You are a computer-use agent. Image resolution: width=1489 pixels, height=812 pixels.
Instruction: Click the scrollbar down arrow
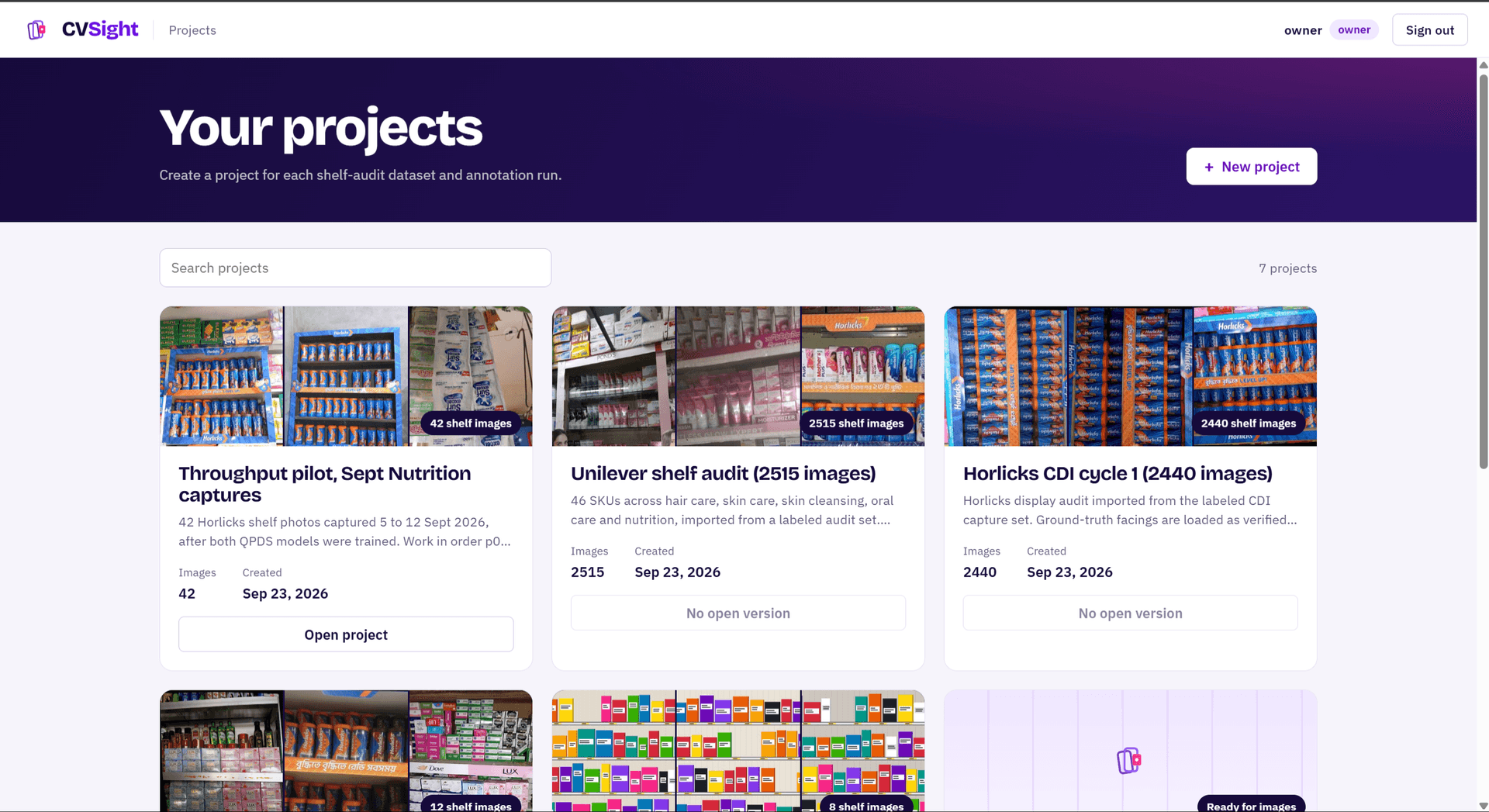click(1483, 806)
